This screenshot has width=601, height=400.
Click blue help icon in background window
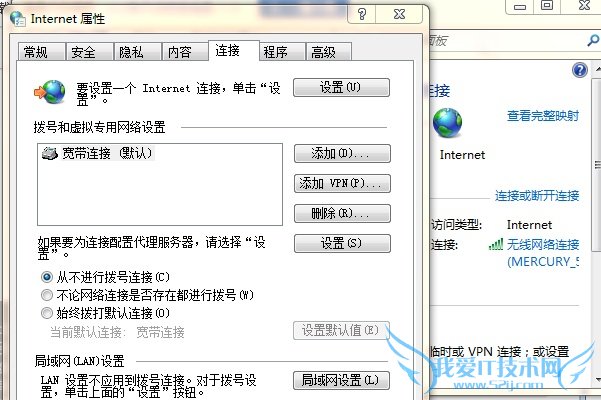(580, 70)
